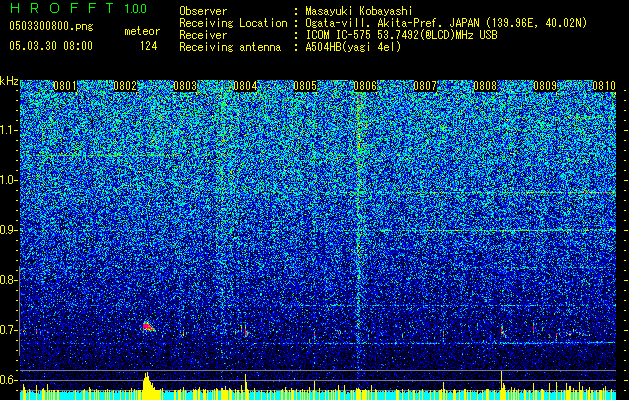Select the filename 0503300800.png

51,27
